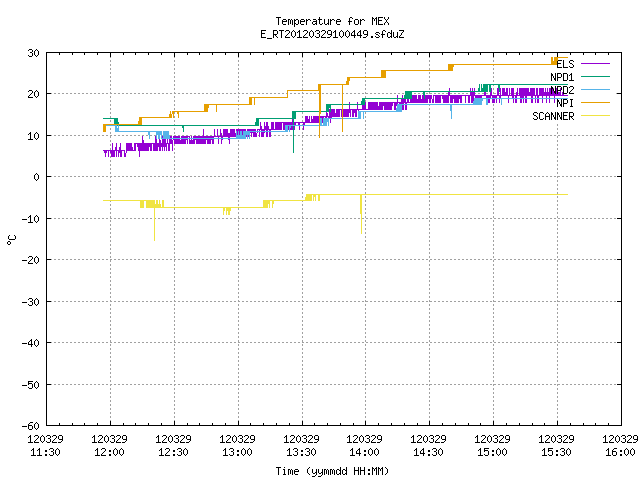Click the y-axis value -50
This screenshot has width=640, height=480.
(31, 385)
